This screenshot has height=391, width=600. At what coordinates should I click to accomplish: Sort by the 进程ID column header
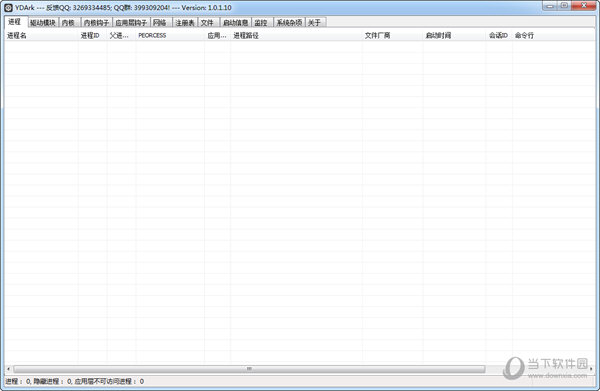tap(93, 35)
